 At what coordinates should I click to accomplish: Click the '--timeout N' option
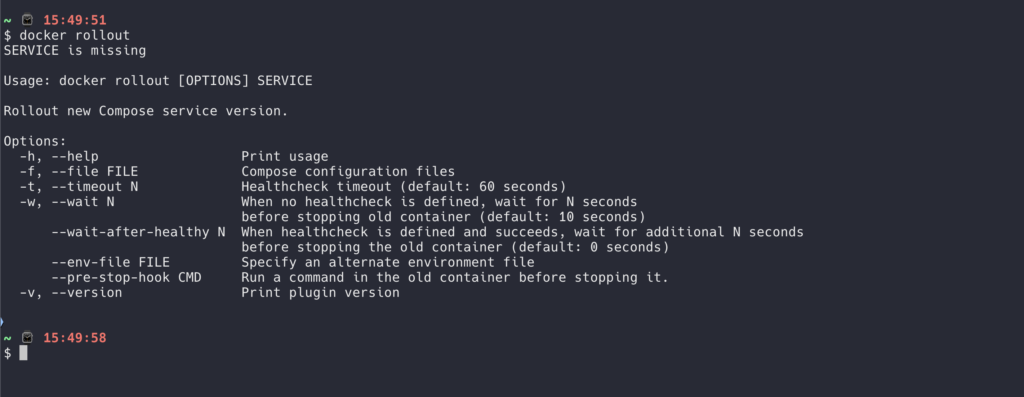pos(95,187)
